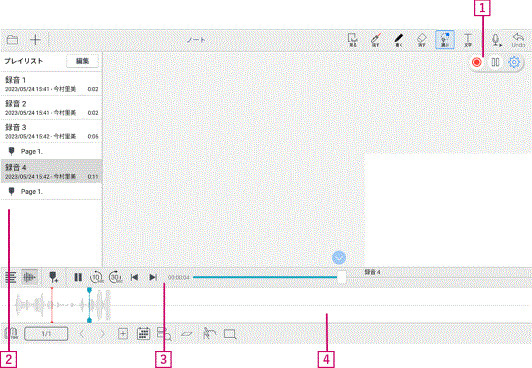Screen dimensions: 532x368
Task: Open the page search magnifier icon
Action: [x=164, y=334]
